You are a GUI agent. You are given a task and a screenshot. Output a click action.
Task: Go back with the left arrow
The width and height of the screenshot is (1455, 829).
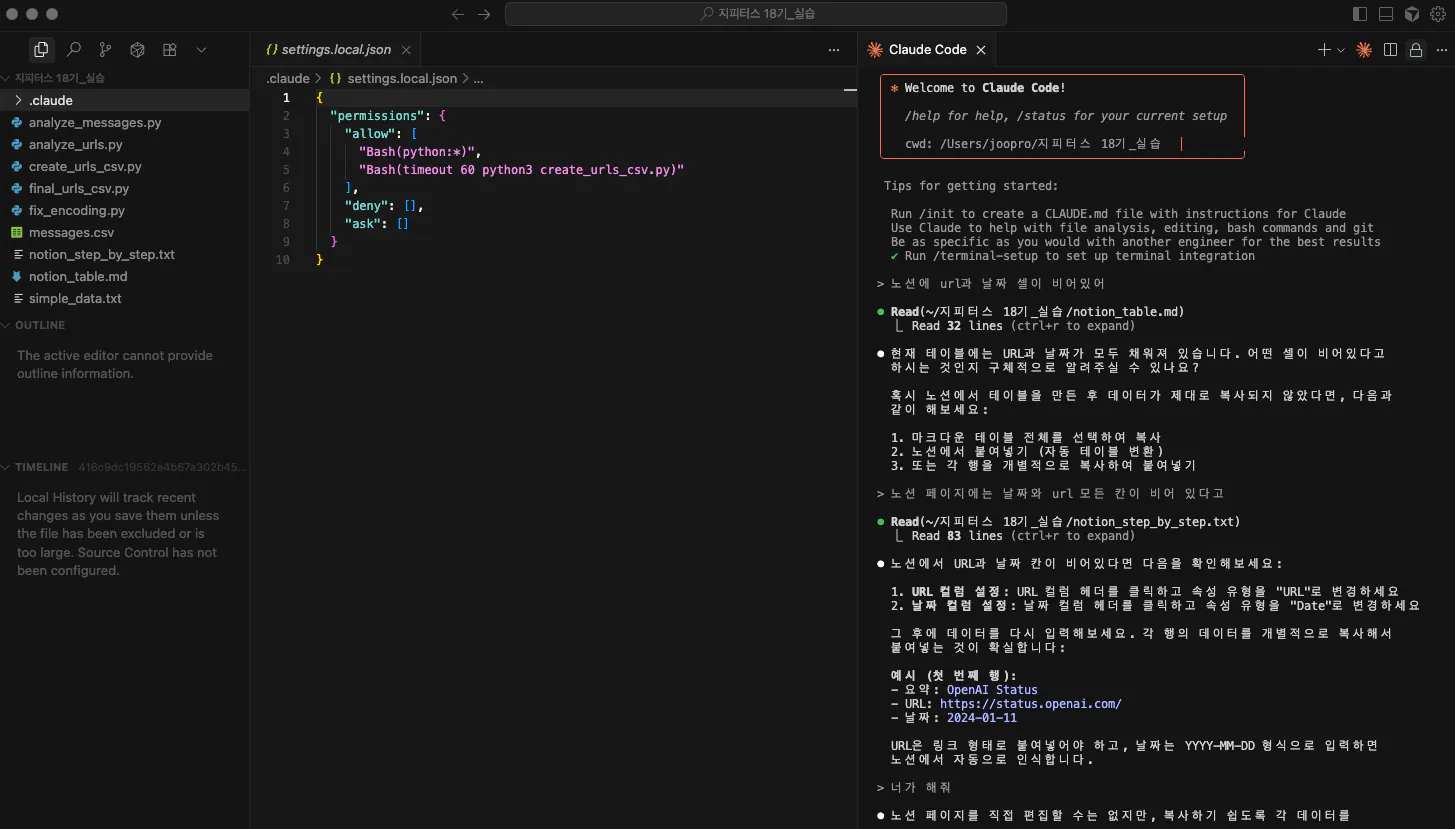click(458, 14)
